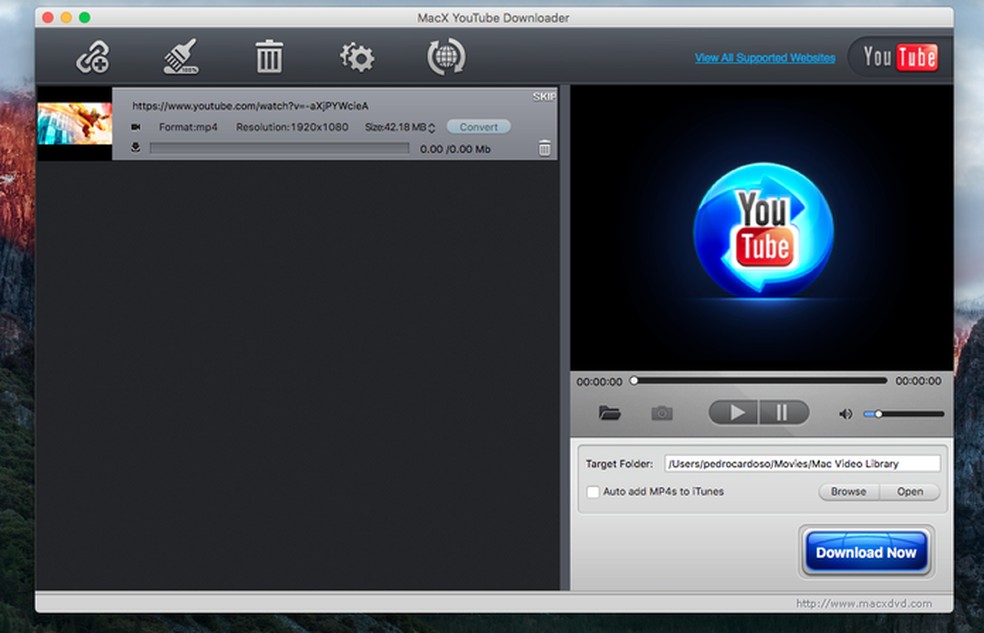Minimize the window with the yellow button
Viewport: 984px width, 633px height.
pos(66,18)
